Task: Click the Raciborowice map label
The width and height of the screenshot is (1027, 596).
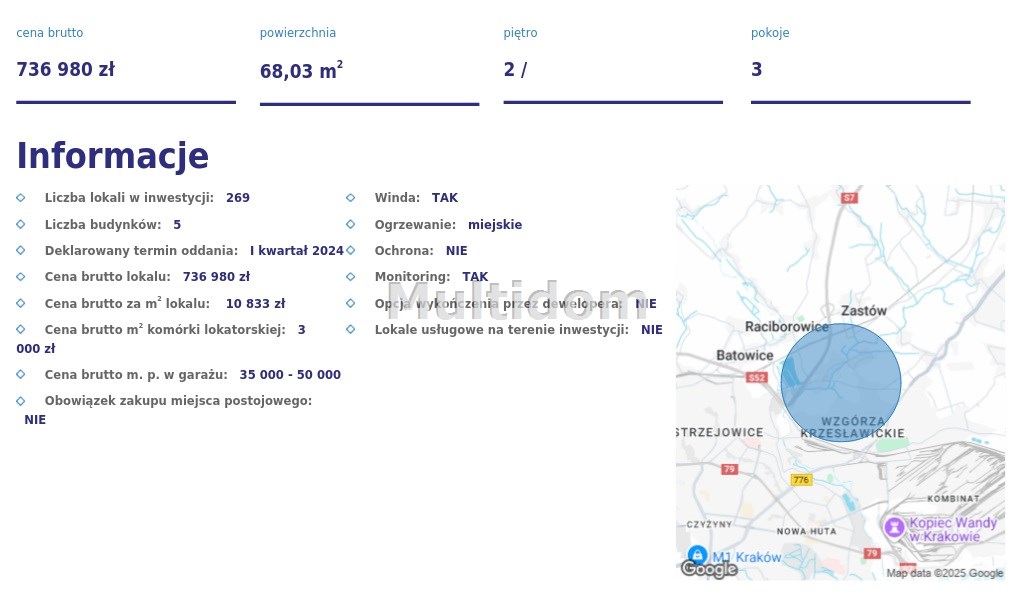Action: click(x=787, y=326)
